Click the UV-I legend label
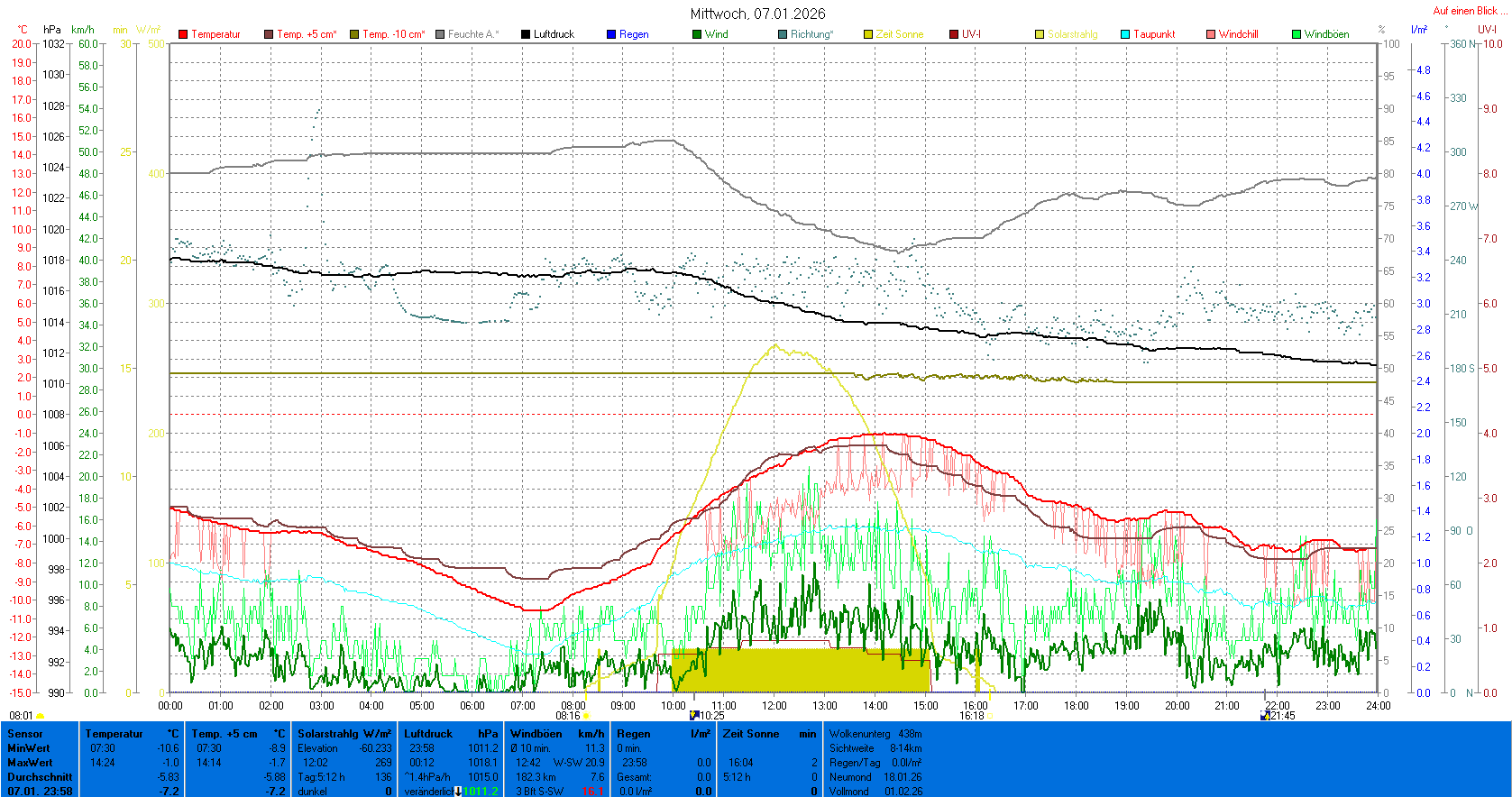 [971, 34]
